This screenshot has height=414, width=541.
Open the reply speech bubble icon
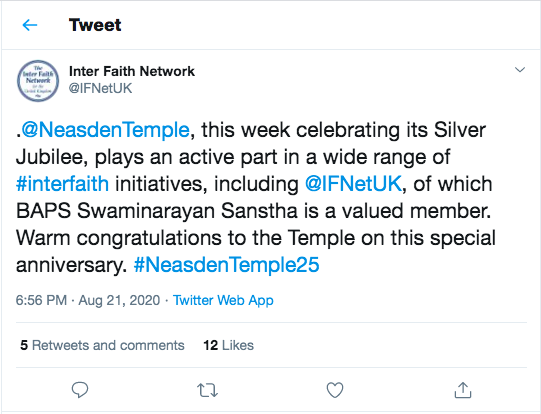(80, 390)
